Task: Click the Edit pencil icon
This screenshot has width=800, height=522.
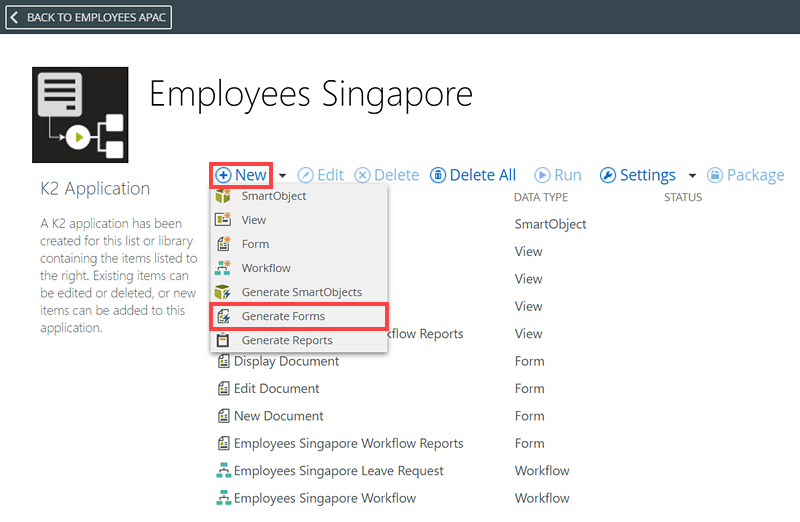Action: pyautogui.click(x=305, y=175)
